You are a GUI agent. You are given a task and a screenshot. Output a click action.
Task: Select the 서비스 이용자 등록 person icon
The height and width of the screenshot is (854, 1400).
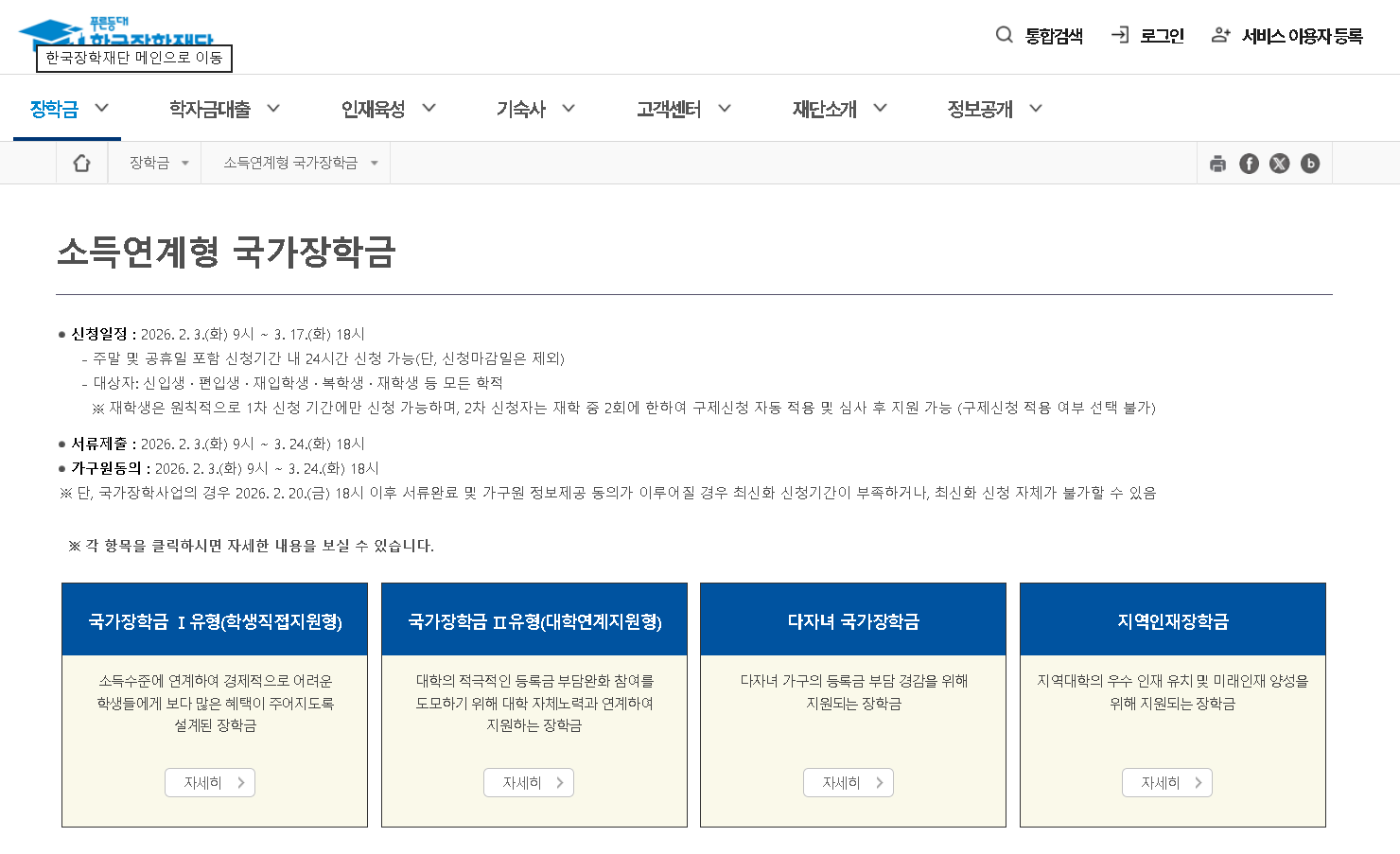pos(1219,35)
